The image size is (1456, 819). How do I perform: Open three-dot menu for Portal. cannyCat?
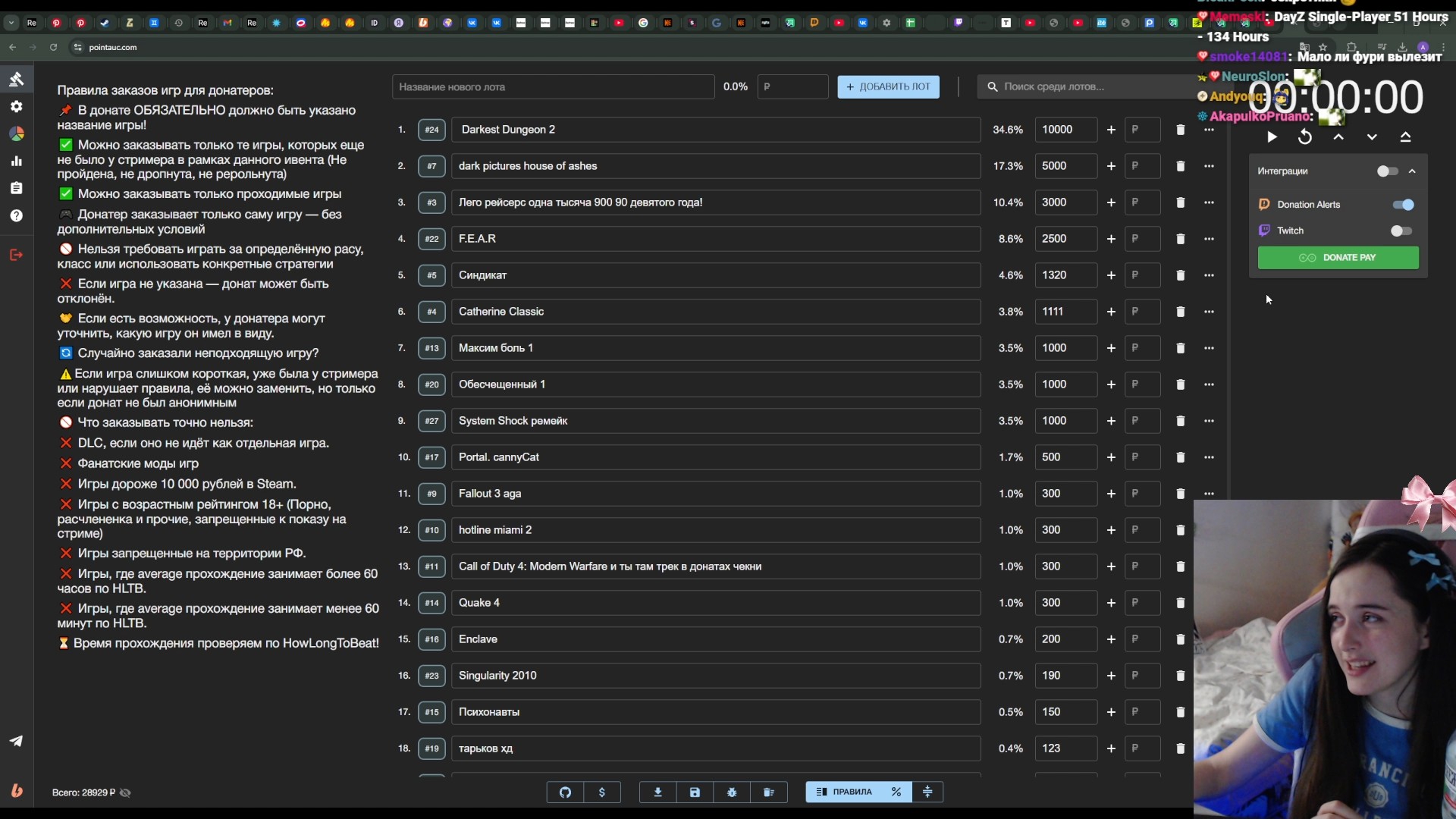click(x=1209, y=457)
